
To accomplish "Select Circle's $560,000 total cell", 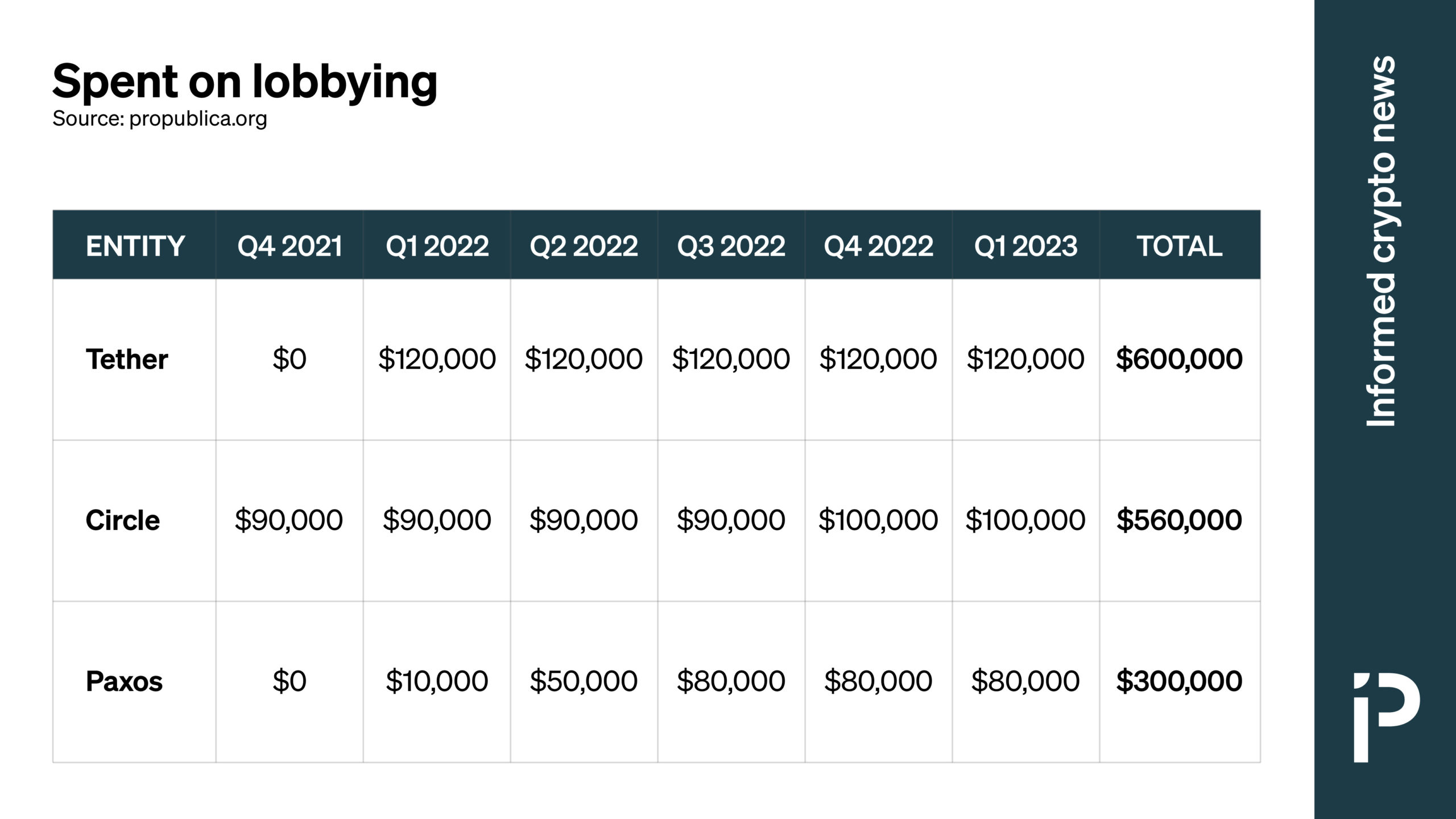I will 1180,520.
